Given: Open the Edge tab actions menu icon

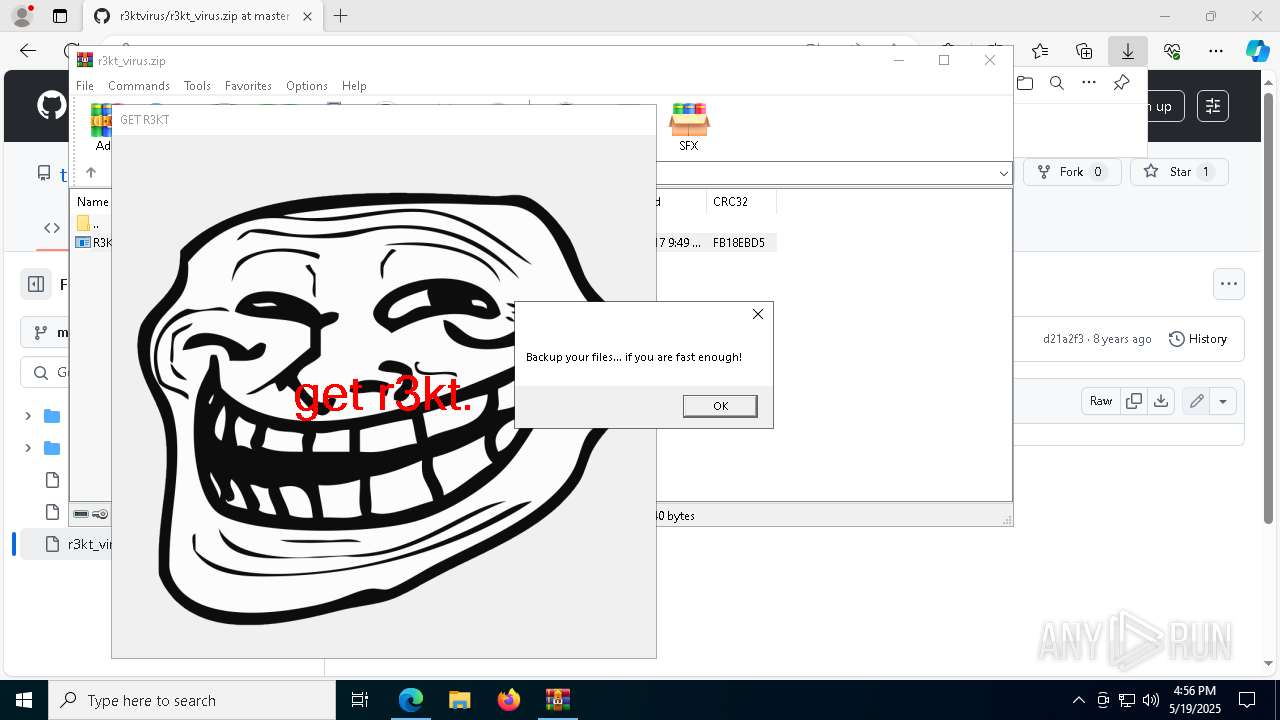Looking at the screenshot, I should (x=60, y=16).
